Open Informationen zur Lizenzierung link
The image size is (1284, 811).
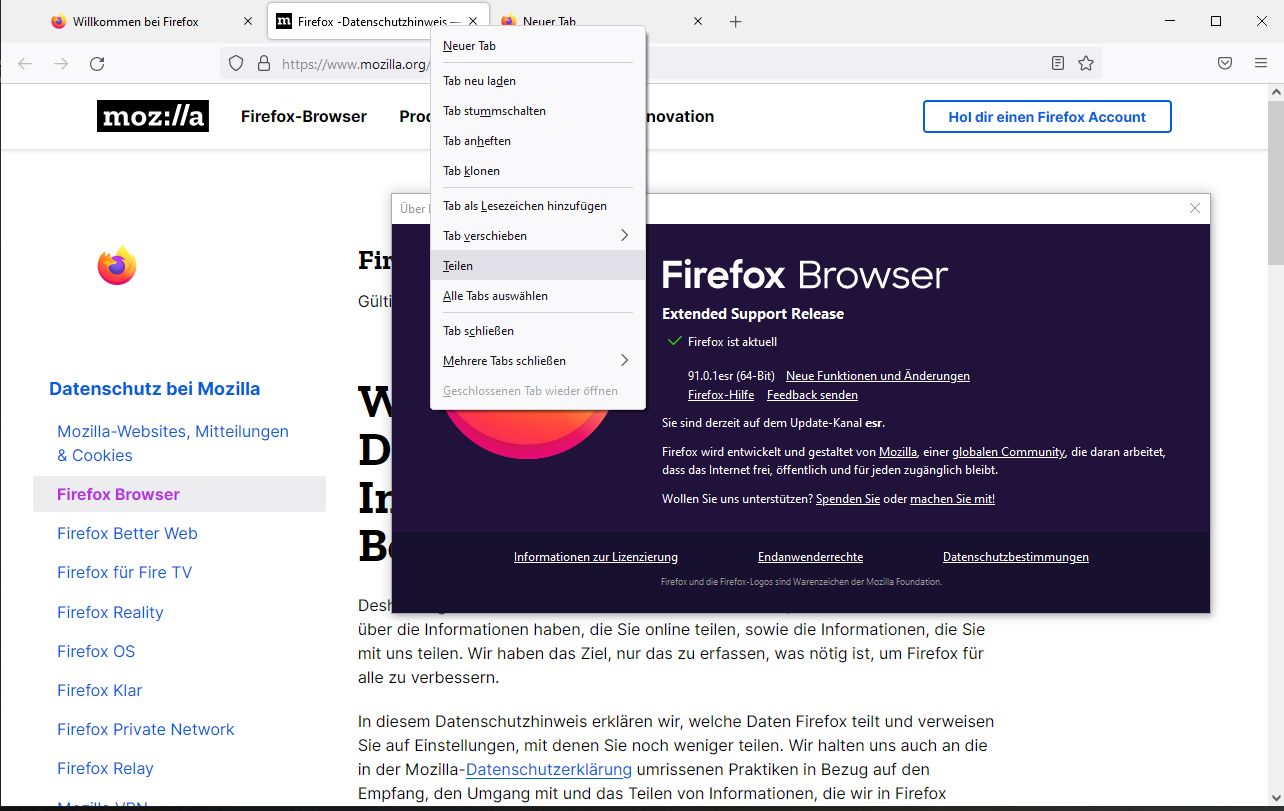596,557
